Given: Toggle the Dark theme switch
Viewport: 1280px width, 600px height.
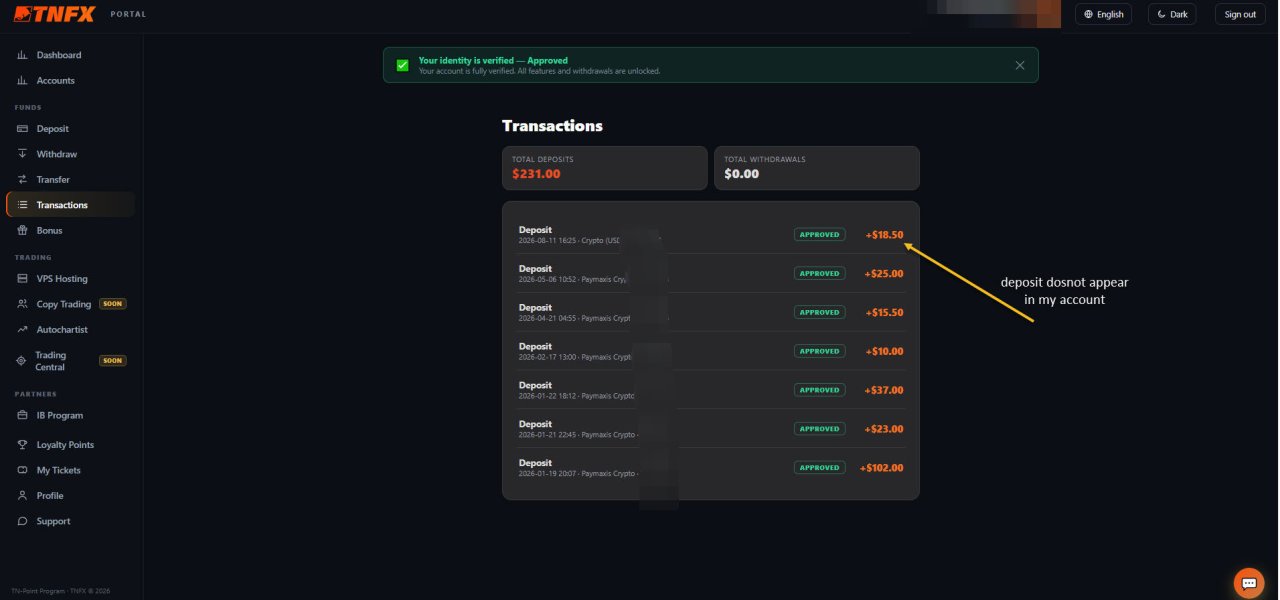Looking at the screenshot, I should [x=1172, y=14].
